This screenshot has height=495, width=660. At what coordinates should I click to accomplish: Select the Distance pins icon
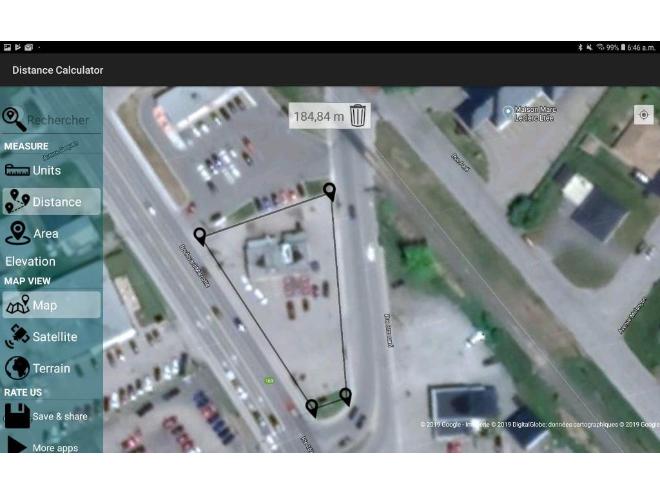point(17,201)
